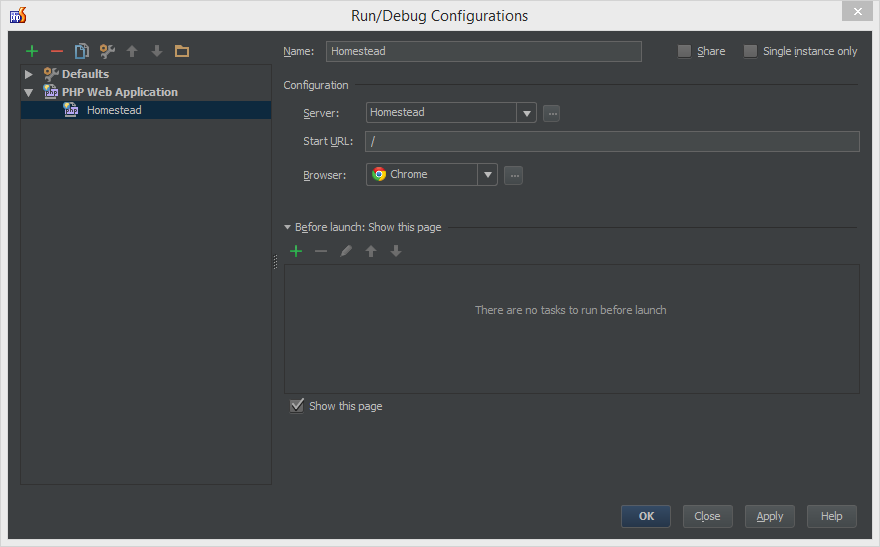Viewport: 880px width, 547px height.
Task: Move configuration down in the list
Action: tap(157, 51)
